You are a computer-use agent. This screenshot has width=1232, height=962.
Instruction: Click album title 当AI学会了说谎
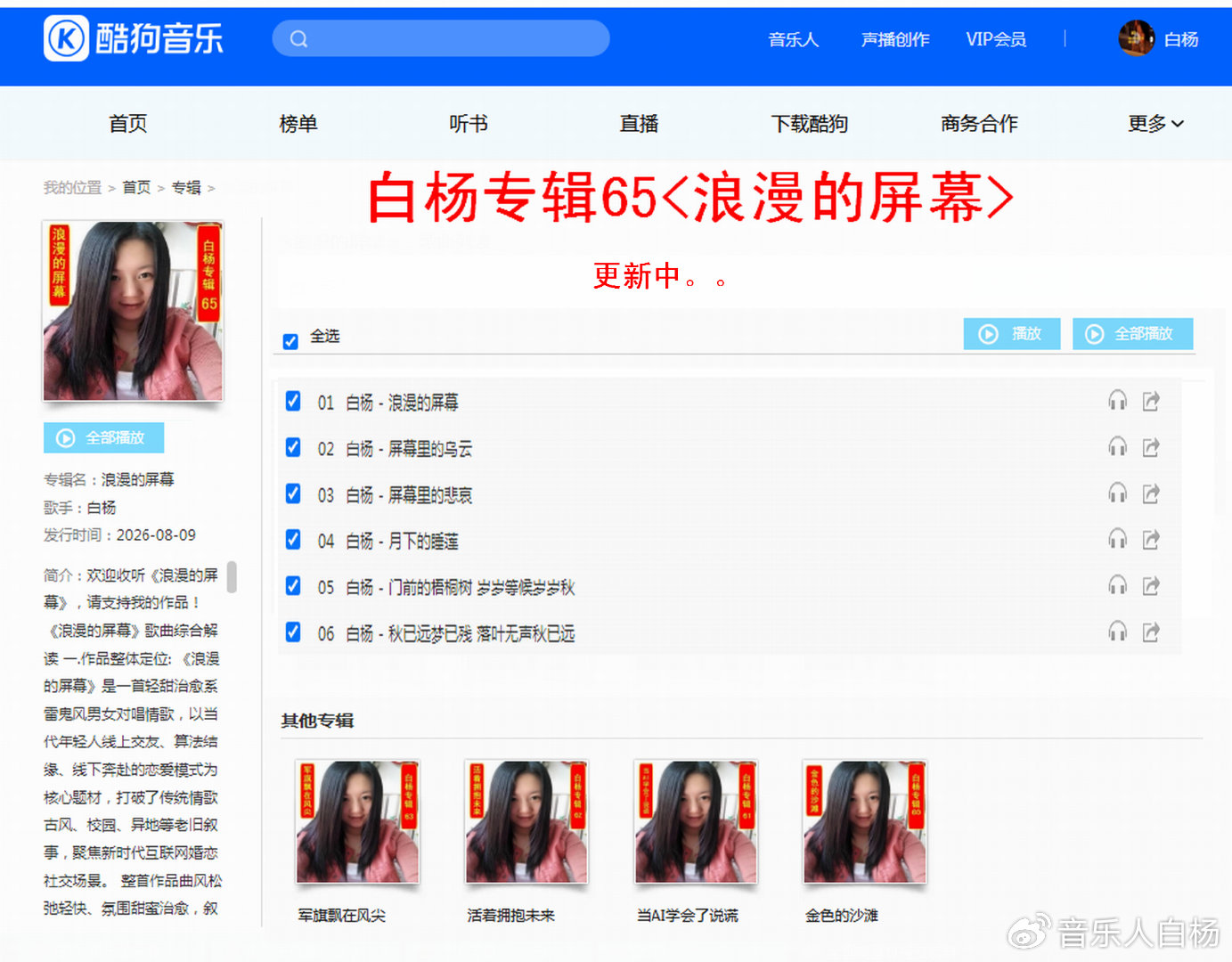tap(687, 915)
